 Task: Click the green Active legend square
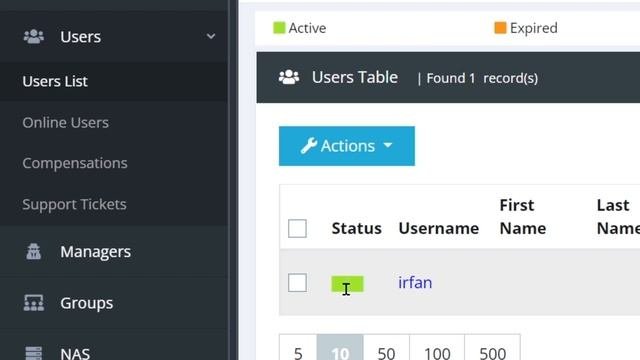tap(279, 28)
